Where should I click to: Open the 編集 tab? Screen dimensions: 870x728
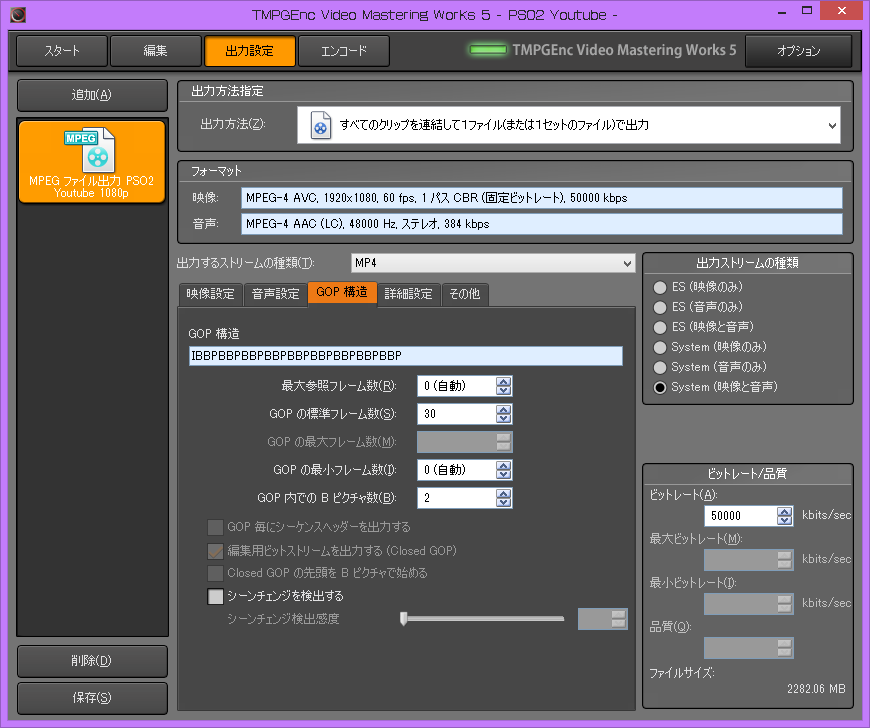155,51
